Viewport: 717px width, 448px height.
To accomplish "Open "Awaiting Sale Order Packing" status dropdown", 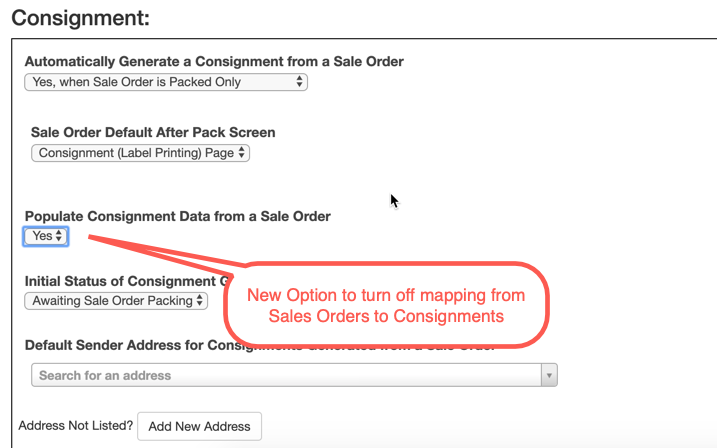I will pos(116,300).
